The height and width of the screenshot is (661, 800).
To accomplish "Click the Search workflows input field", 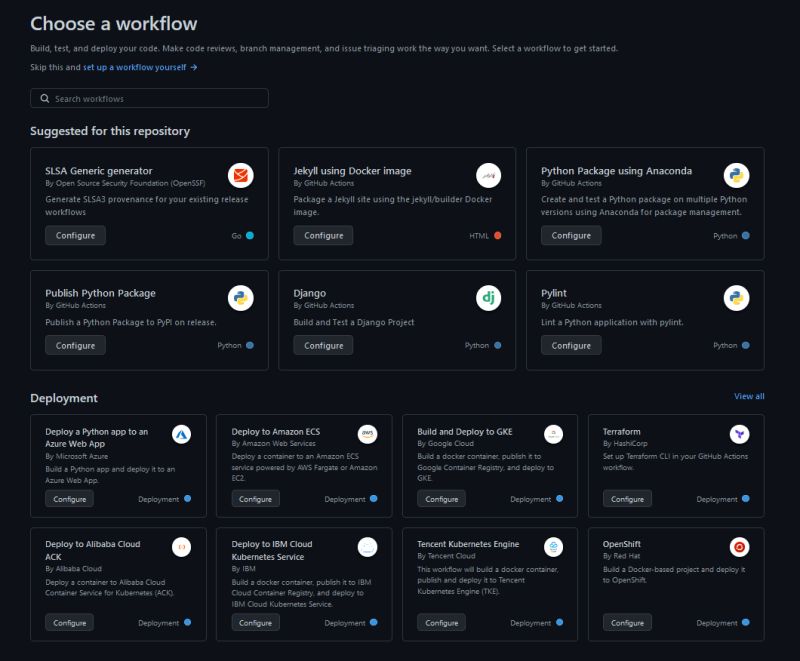I will click(x=150, y=97).
